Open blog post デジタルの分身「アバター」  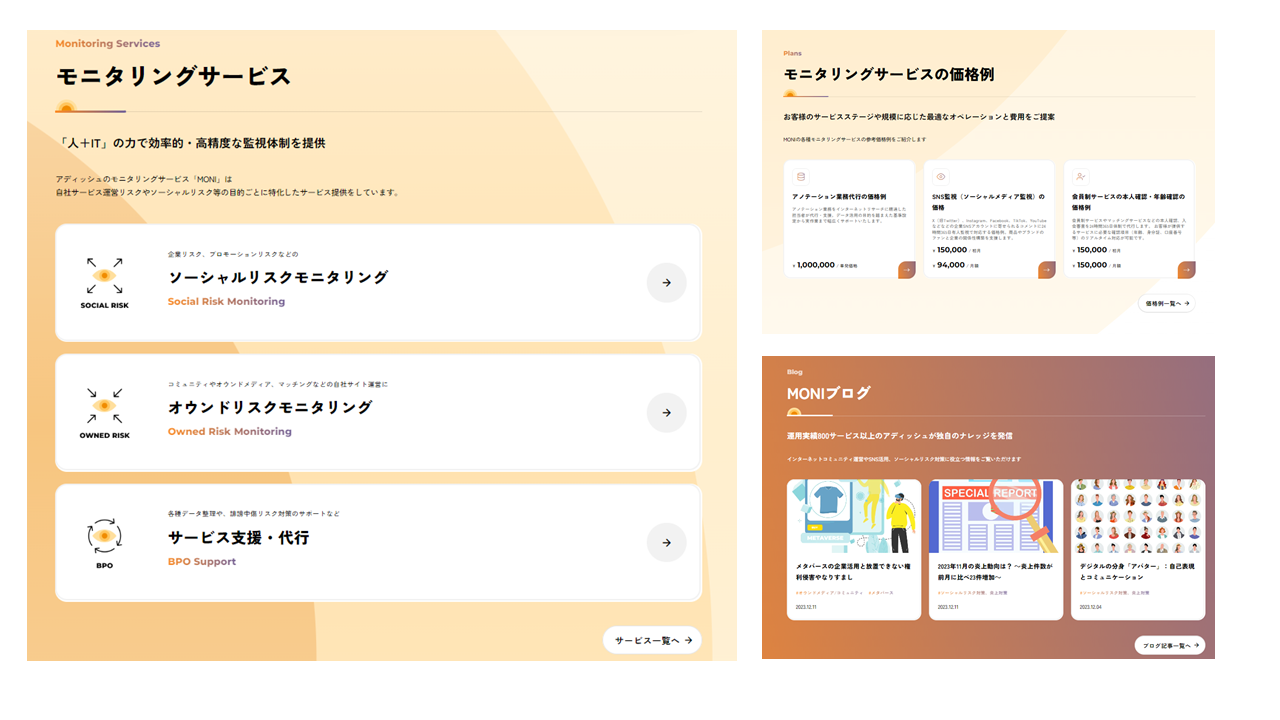point(1137,571)
